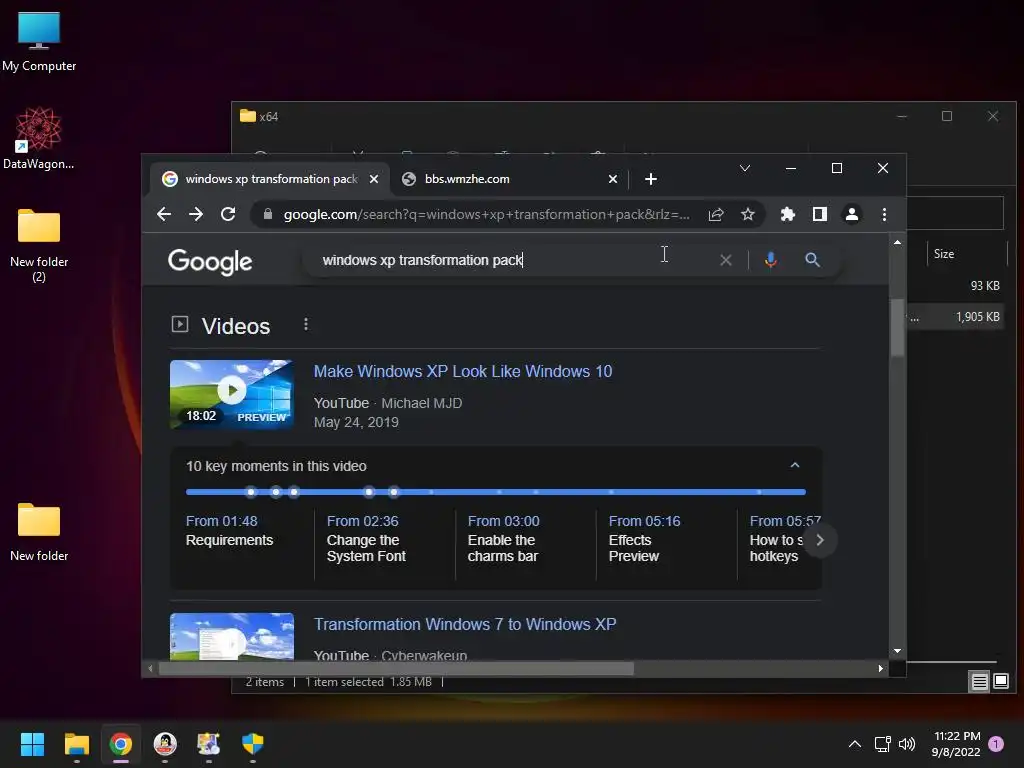Image resolution: width=1024 pixels, height=768 pixels.
Task: Play the 18:02 video thumbnail
Action: click(232, 394)
